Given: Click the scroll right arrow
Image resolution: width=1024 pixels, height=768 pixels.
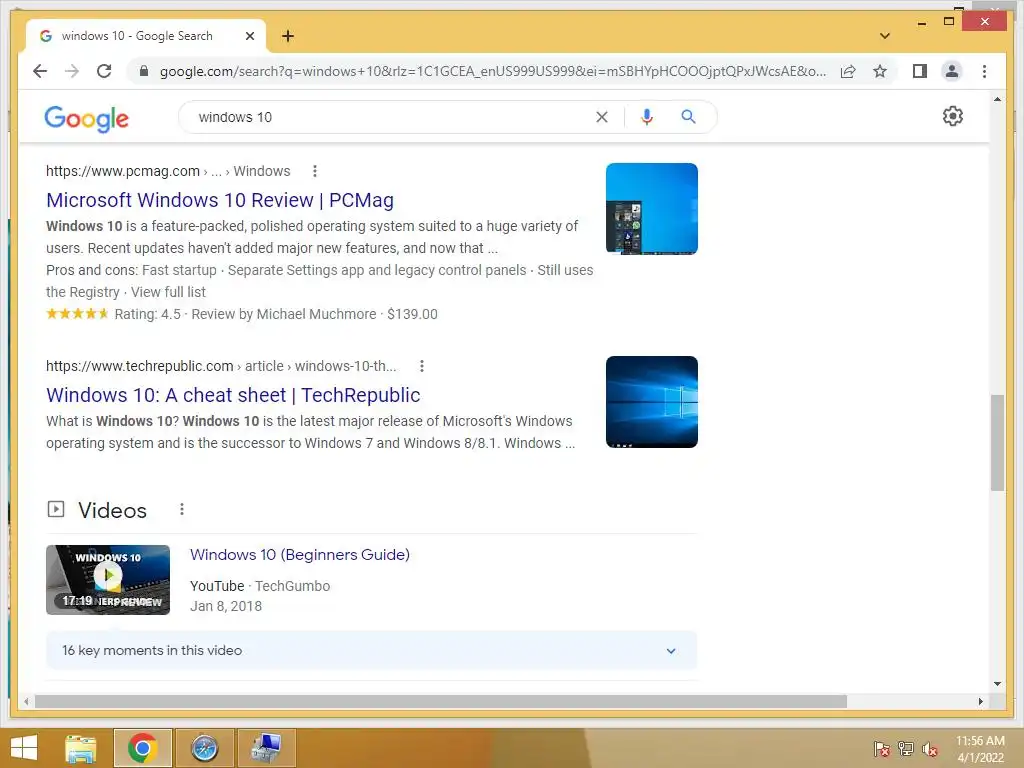Looking at the screenshot, I should pyautogui.click(x=980, y=701).
